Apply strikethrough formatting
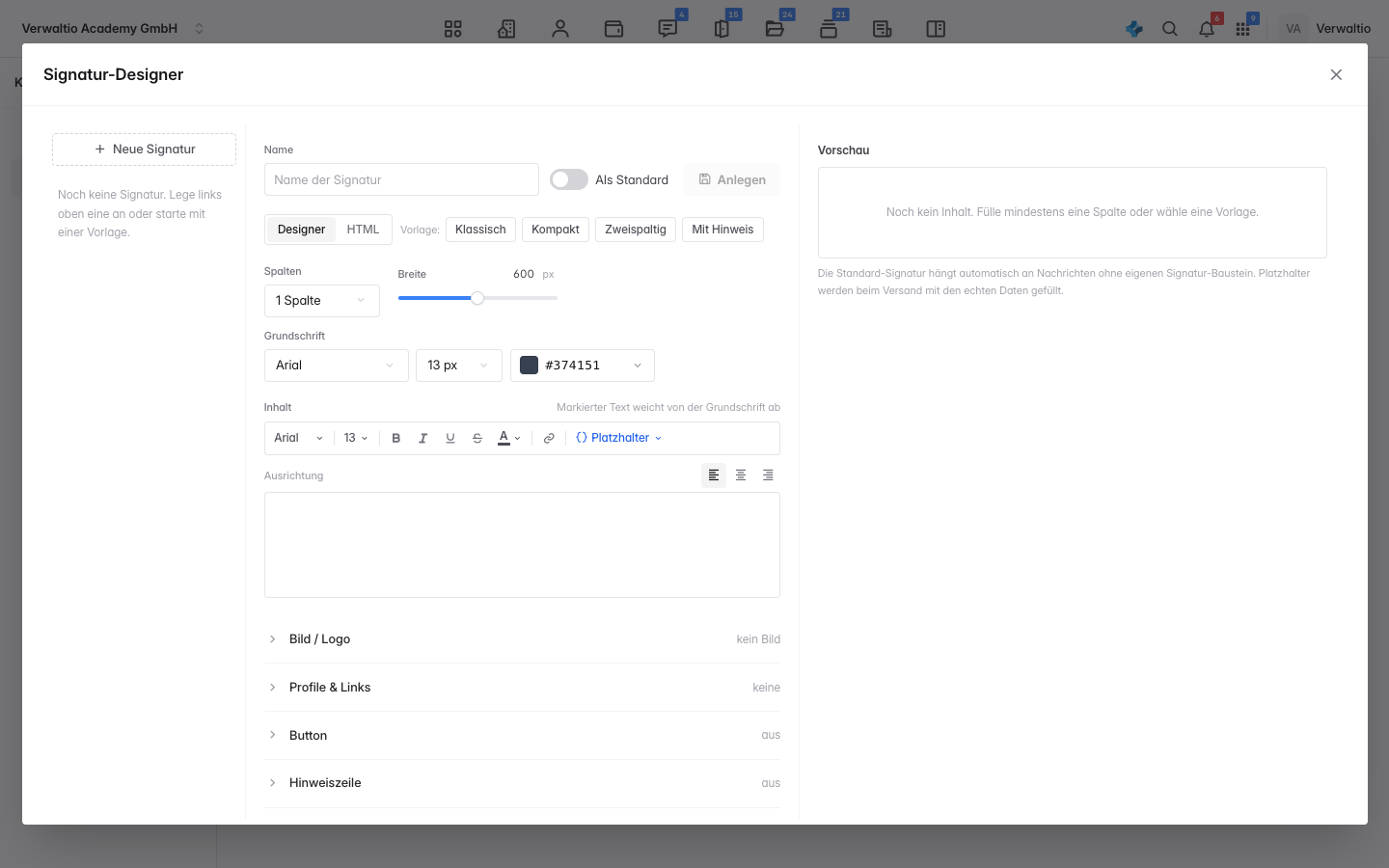The image size is (1389, 868). (x=477, y=438)
